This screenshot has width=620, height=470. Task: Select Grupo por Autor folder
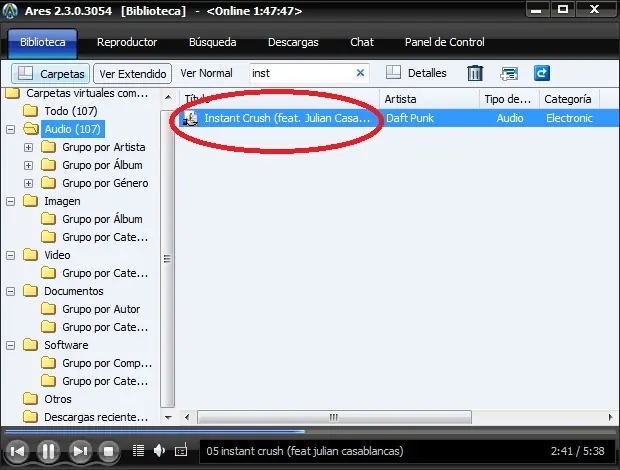point(101,309)
